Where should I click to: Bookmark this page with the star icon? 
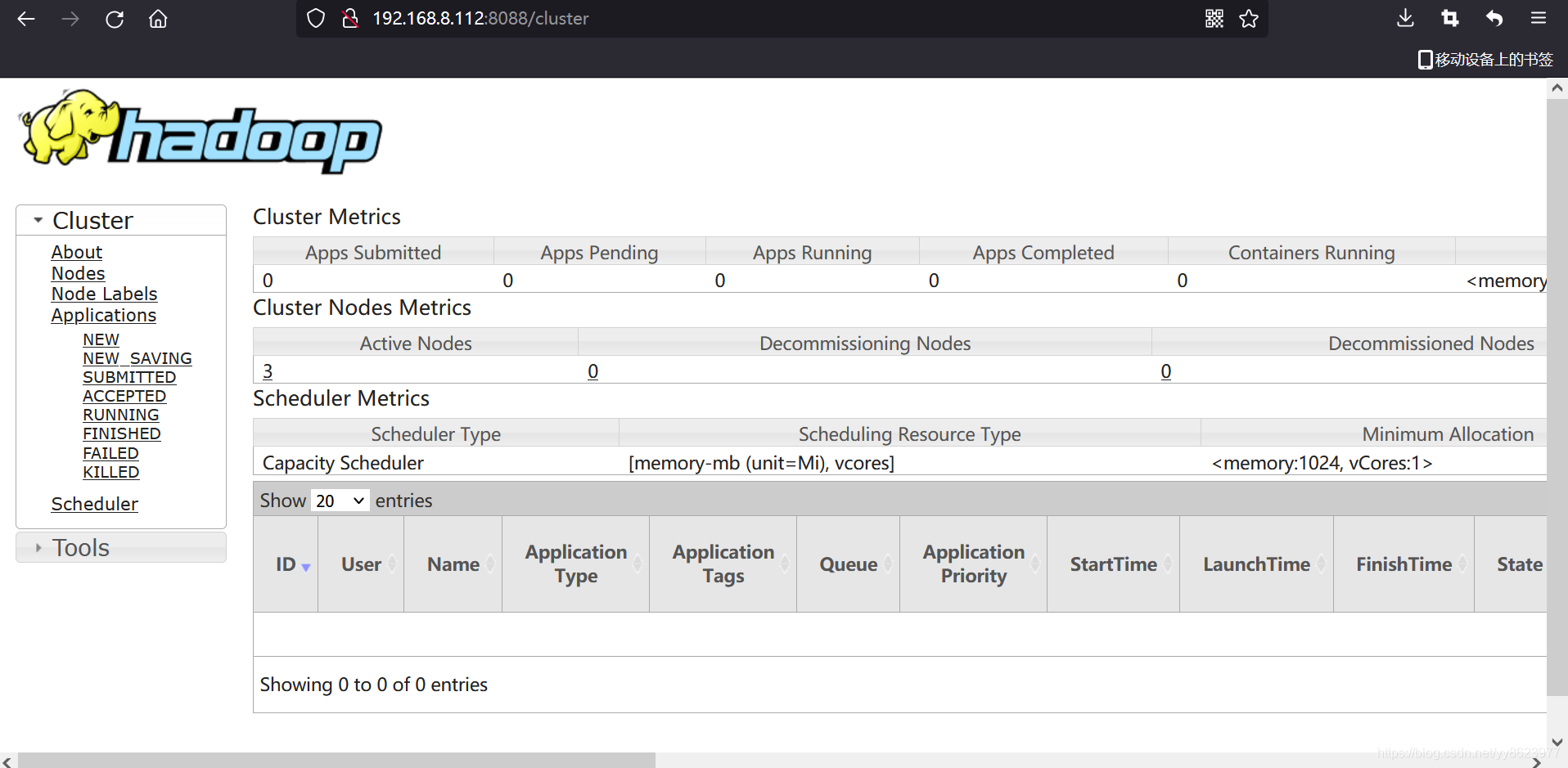1249,18
